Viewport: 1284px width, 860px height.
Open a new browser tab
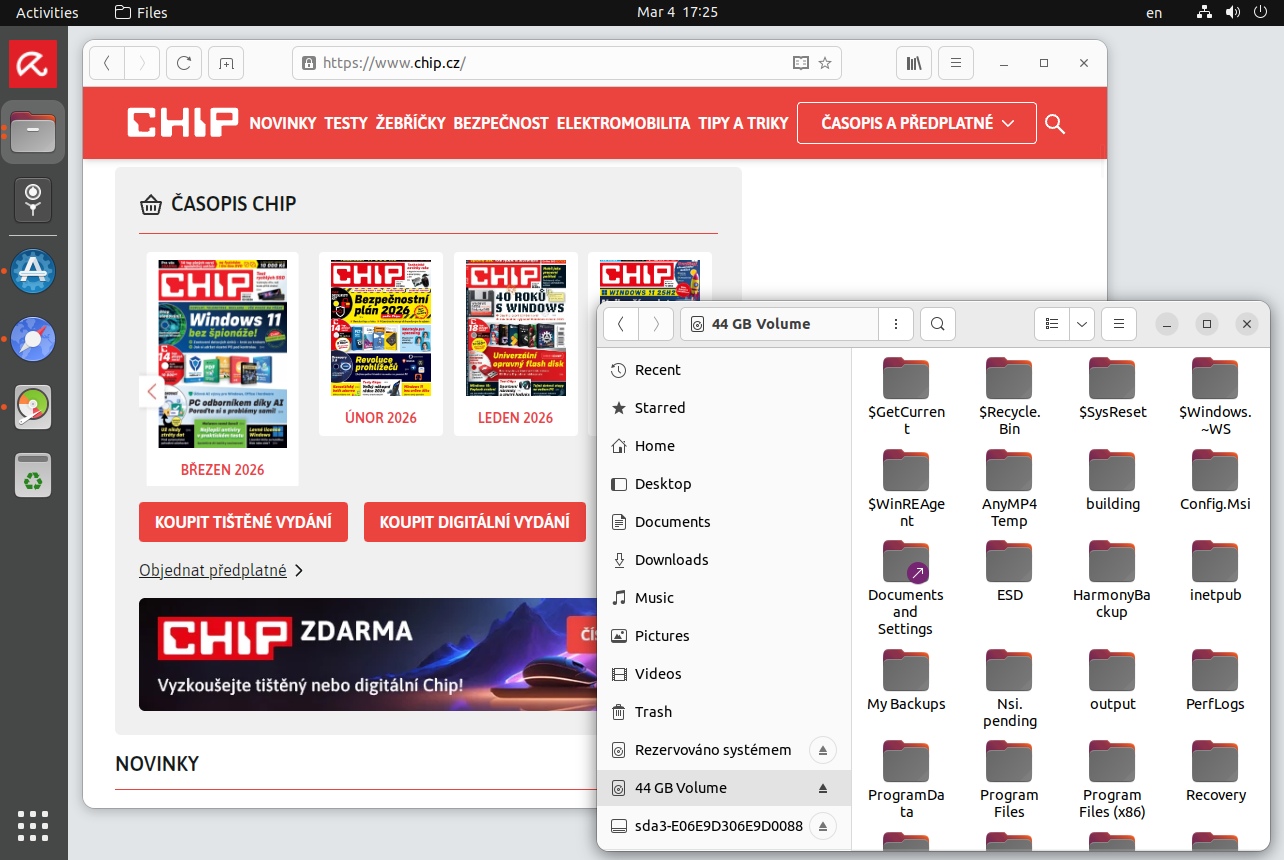[227, 63]
